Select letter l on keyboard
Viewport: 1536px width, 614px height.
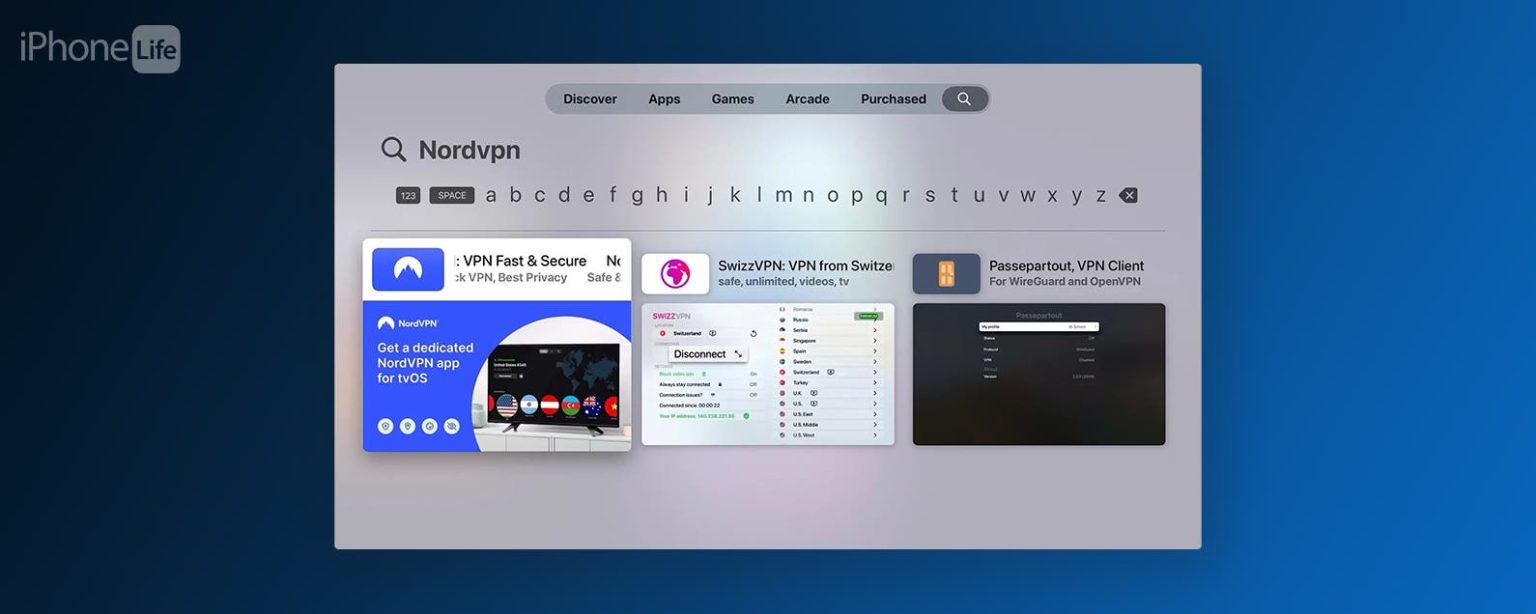point(759,196)
